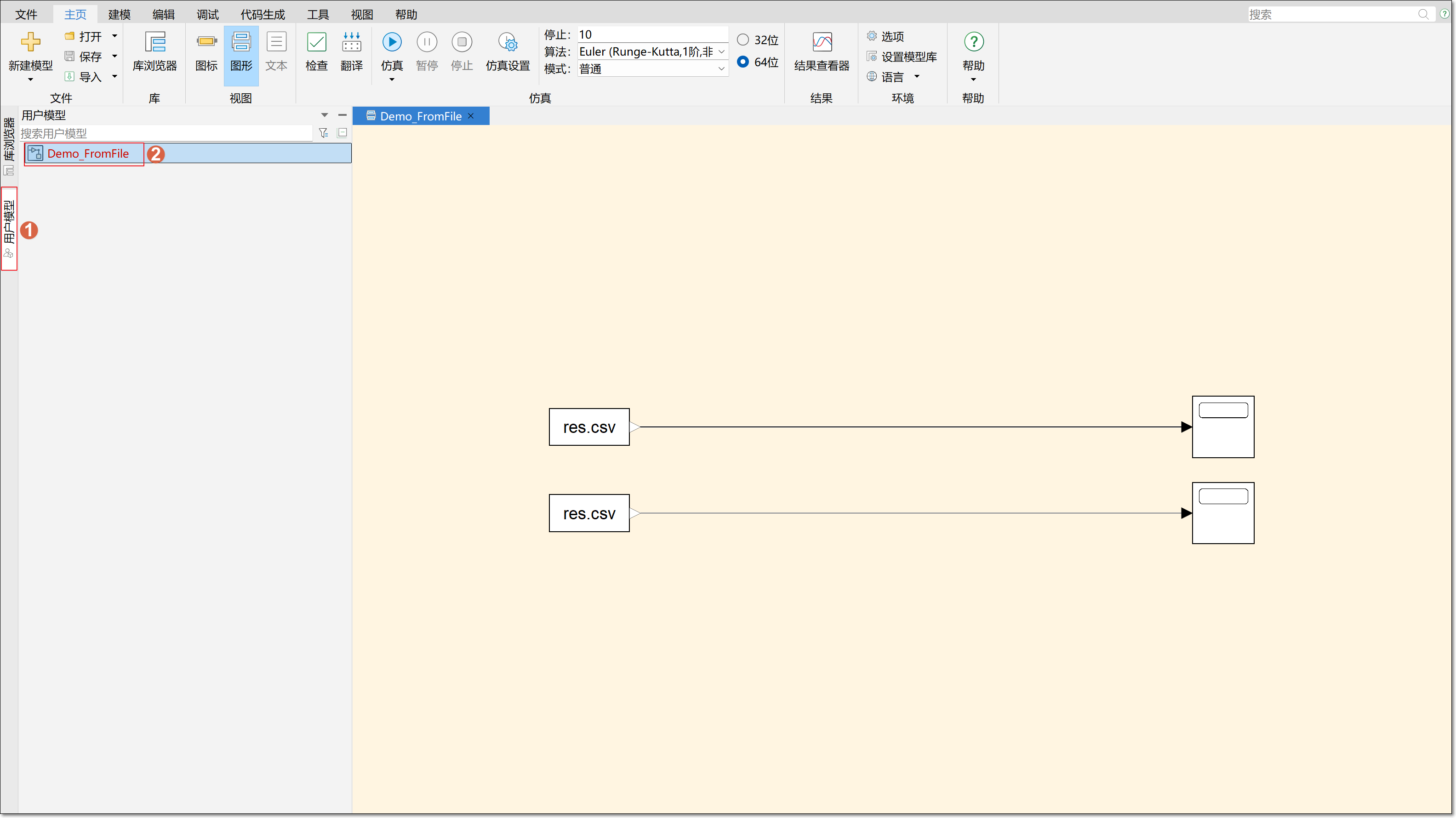
Task: Select the 64位 radio button
Action: 742,62
